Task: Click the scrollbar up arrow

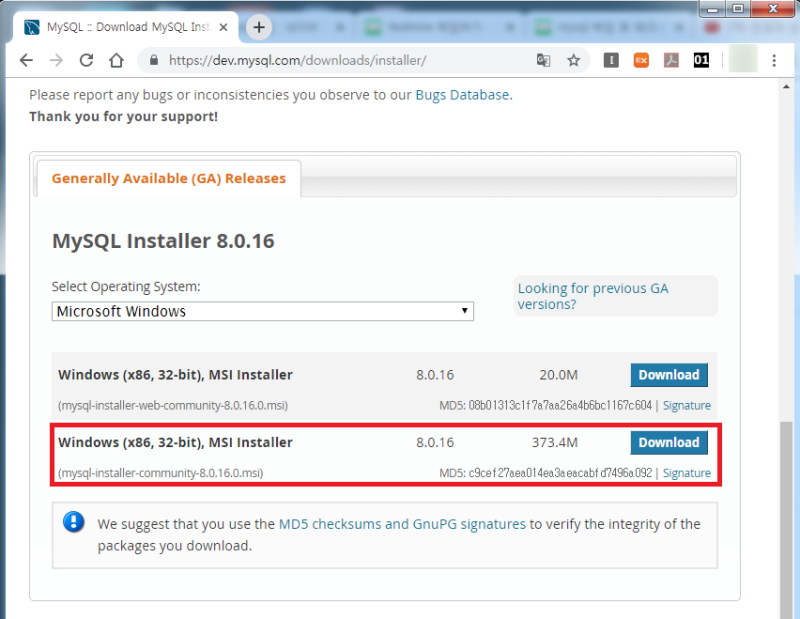Action: pos(786,87)
